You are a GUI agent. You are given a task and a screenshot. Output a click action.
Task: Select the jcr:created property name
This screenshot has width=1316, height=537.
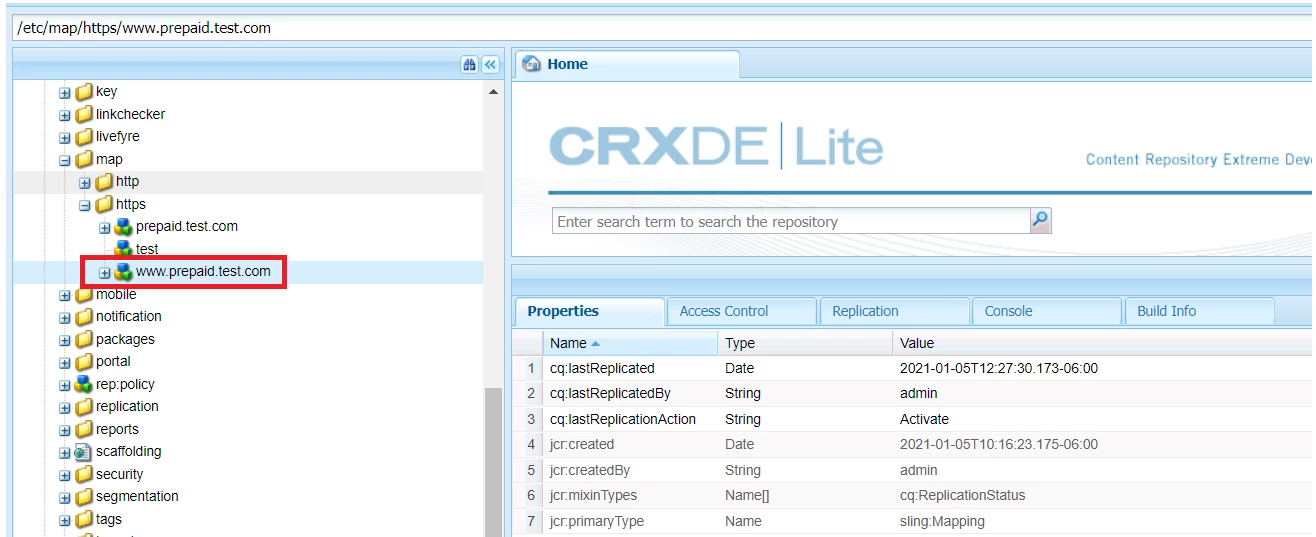tap(582, 444)
